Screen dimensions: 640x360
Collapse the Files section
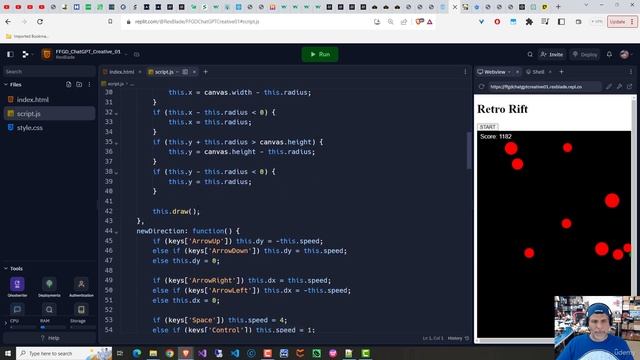click(x=6, y=84)
